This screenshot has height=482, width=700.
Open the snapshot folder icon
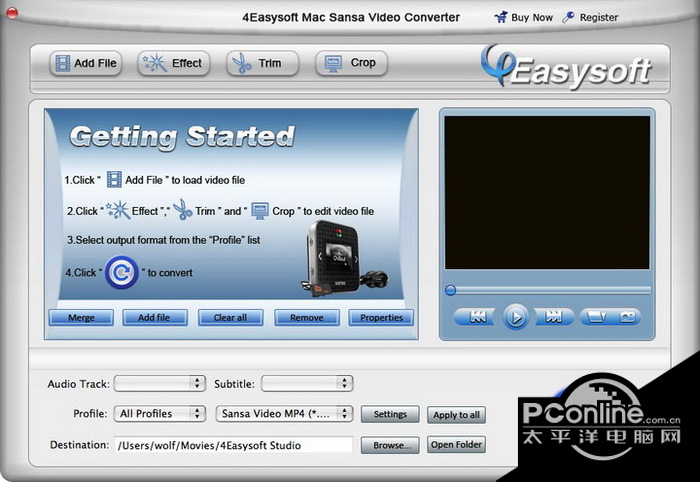(x=596, y=317)
